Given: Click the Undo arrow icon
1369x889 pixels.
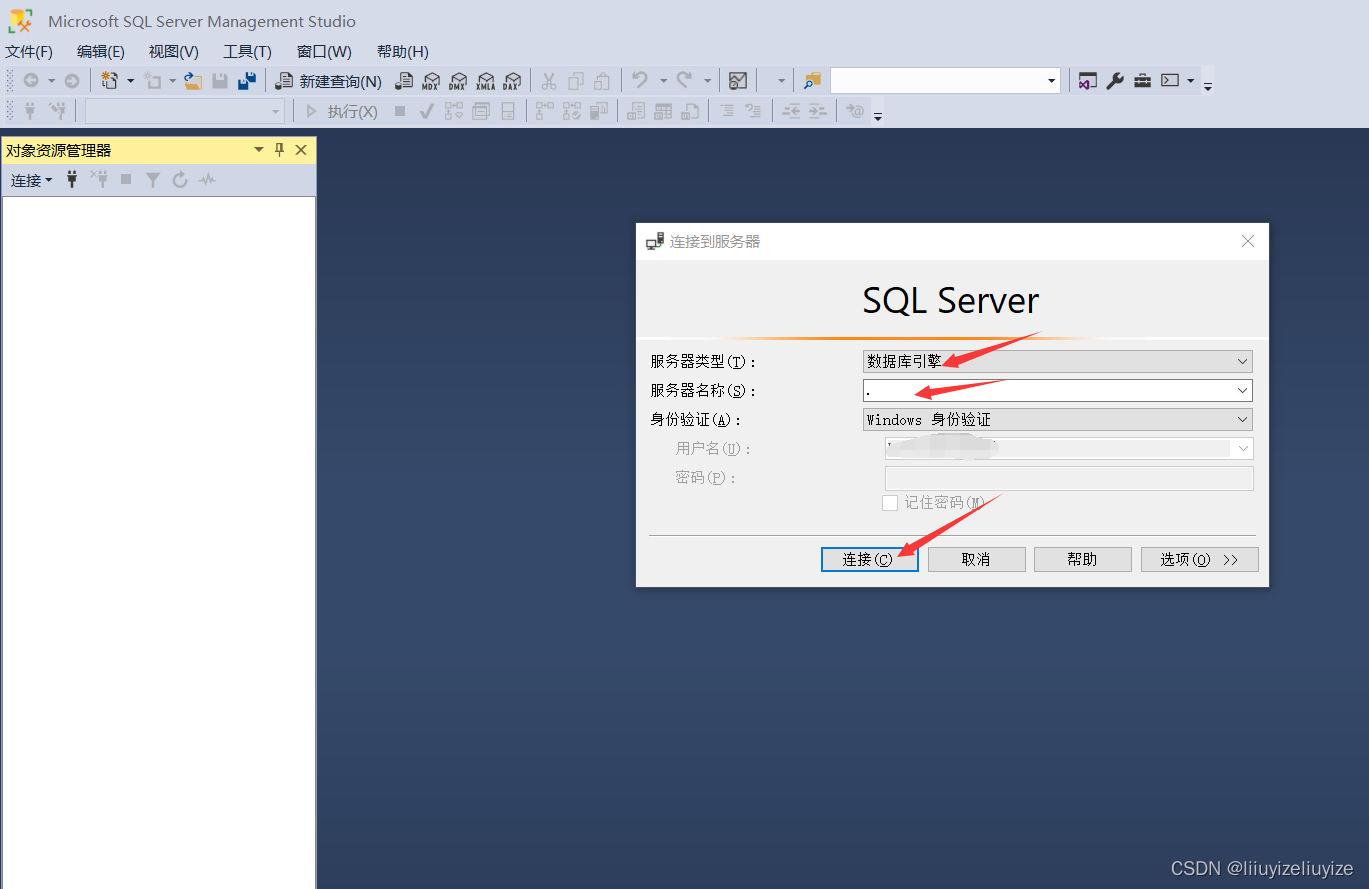Looking at the screenshot, I should [x=641, y=81].
